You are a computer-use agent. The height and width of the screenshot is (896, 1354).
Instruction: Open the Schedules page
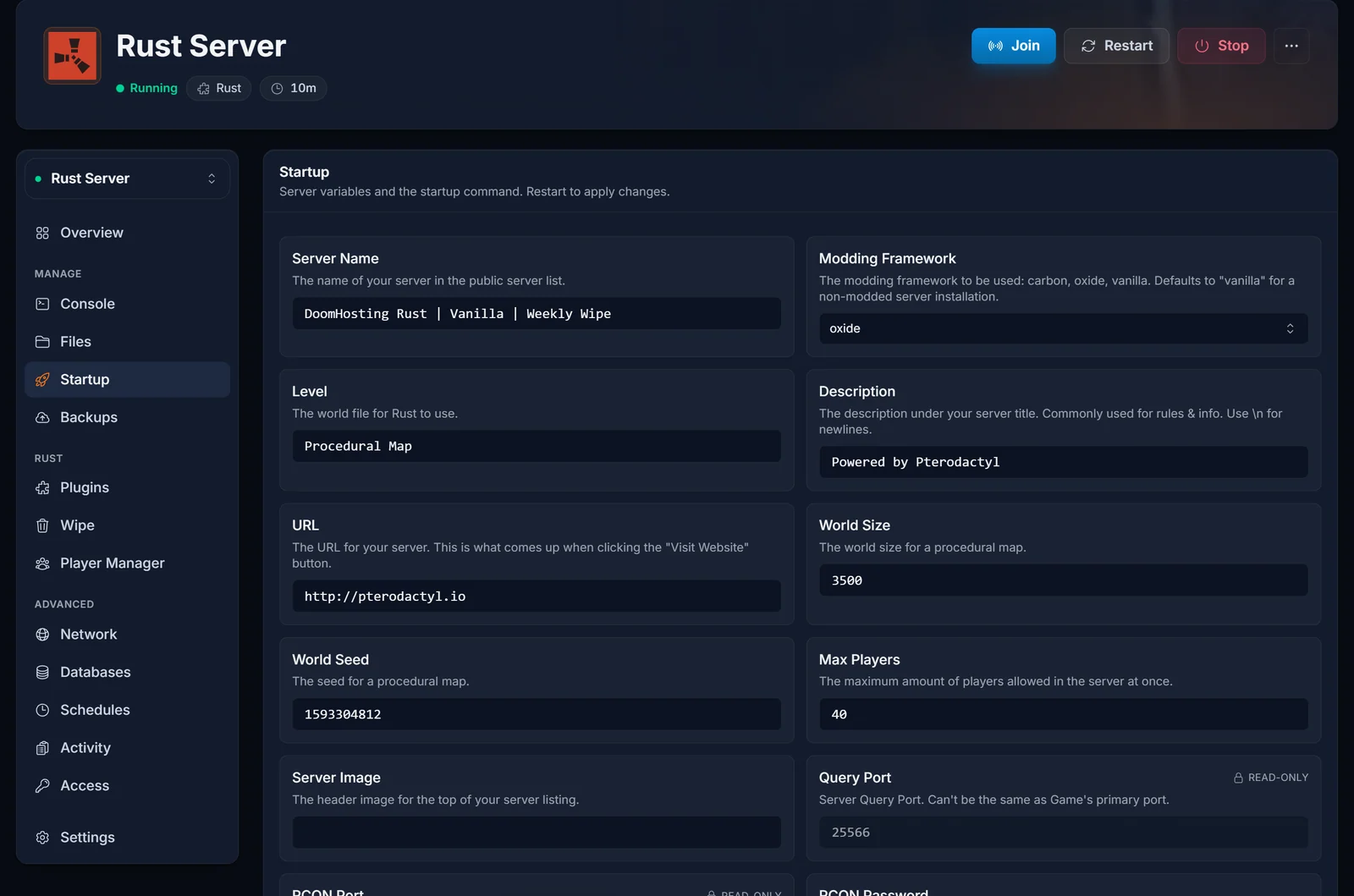click(x=127, y=710)
